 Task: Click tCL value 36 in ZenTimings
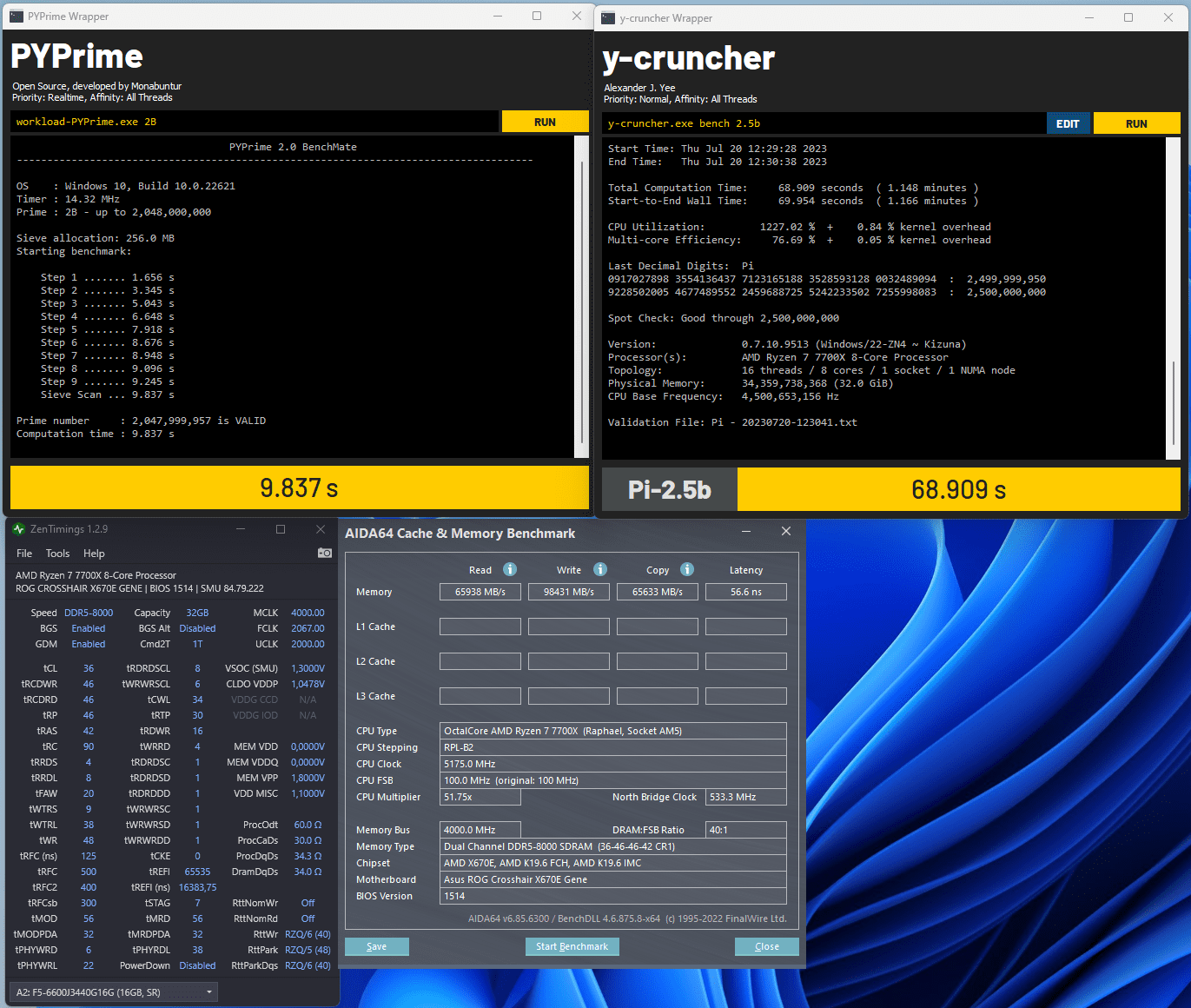[89, 668]
